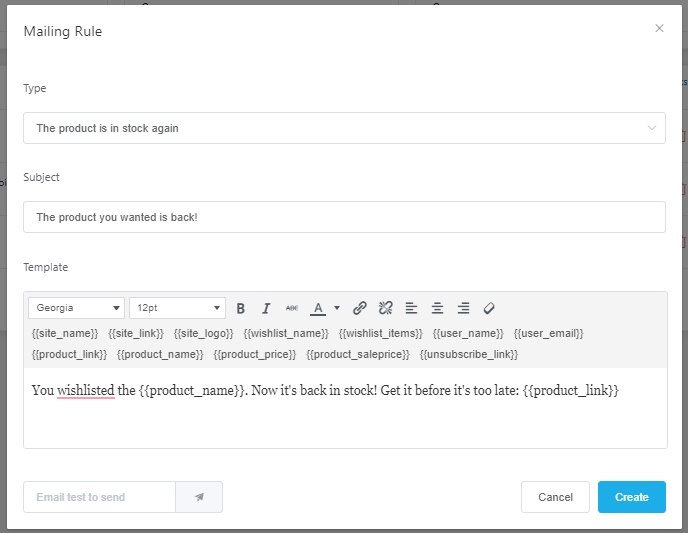Open the 12pt font size dropdown
The height and width of the screenshot is (533, 688).
tap(177, 308)
